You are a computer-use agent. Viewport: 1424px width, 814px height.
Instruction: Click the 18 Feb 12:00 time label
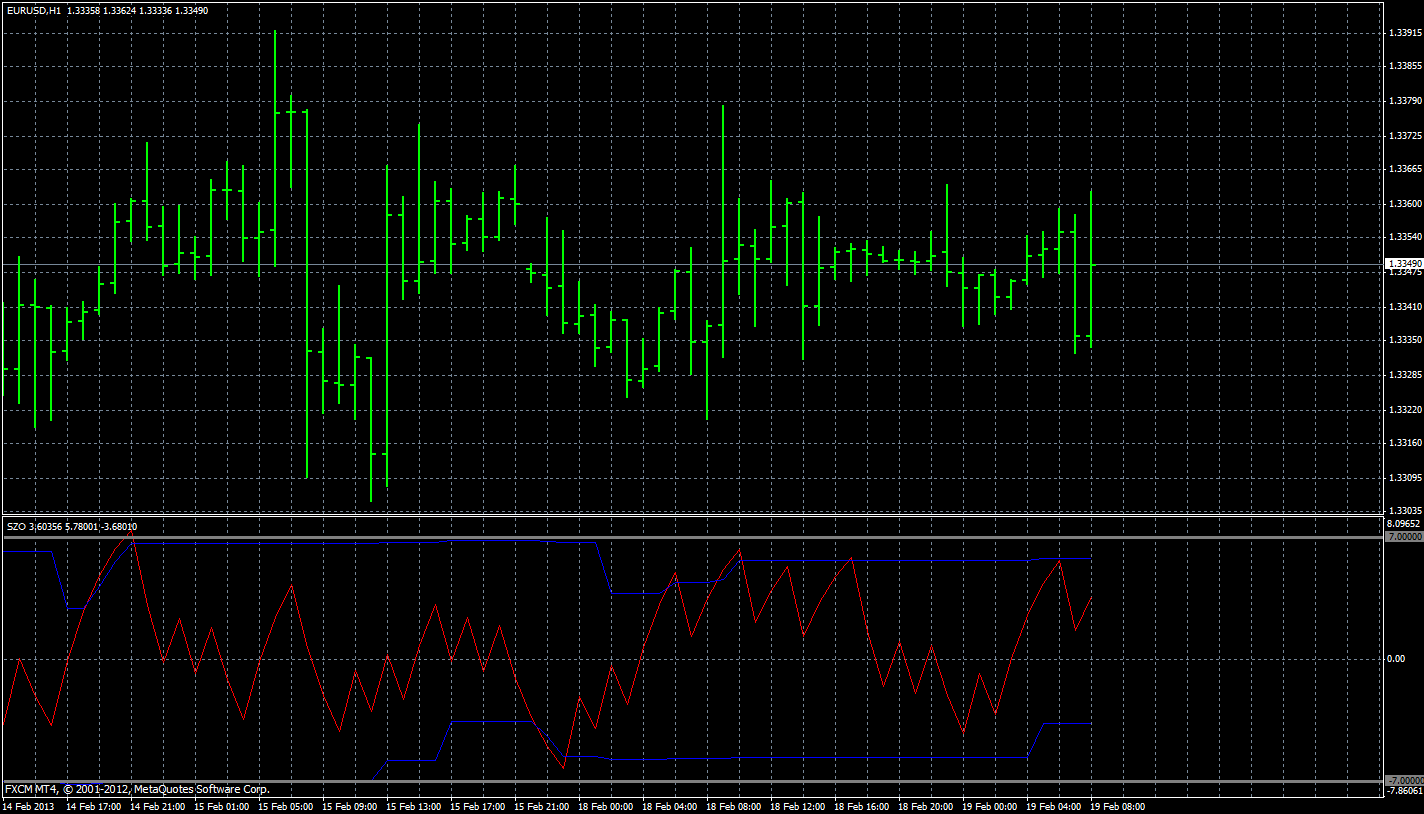click(797, 806)
